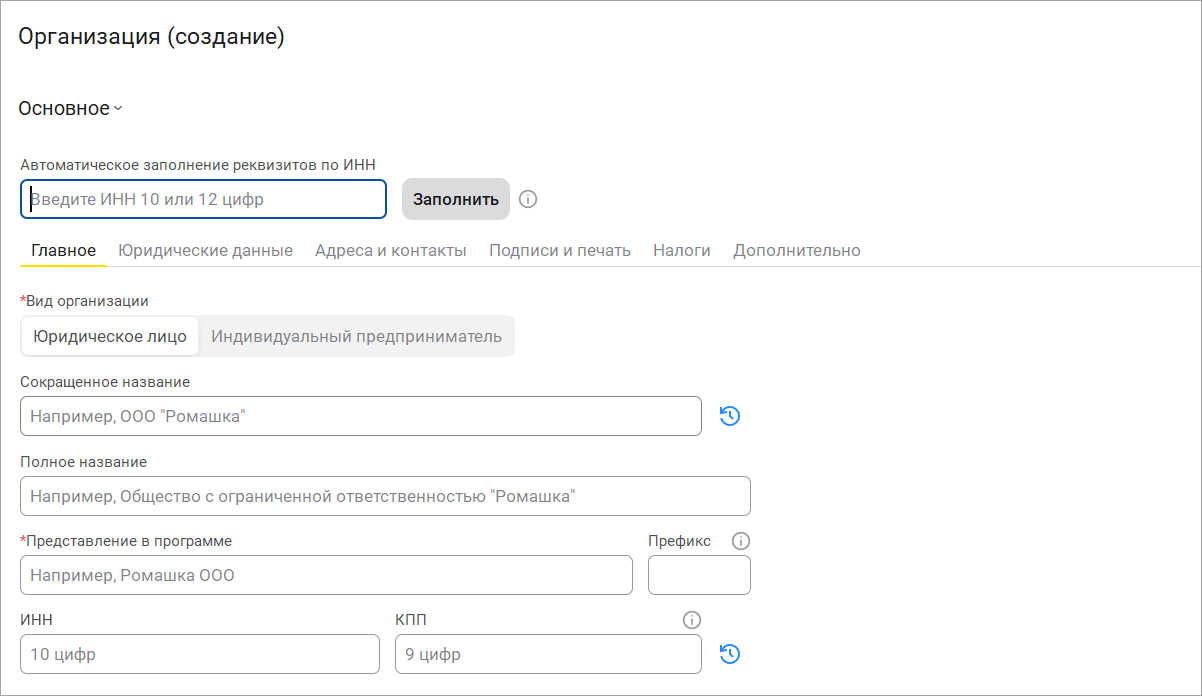
Task: Open the Главное tab
Action: point(63,250)
